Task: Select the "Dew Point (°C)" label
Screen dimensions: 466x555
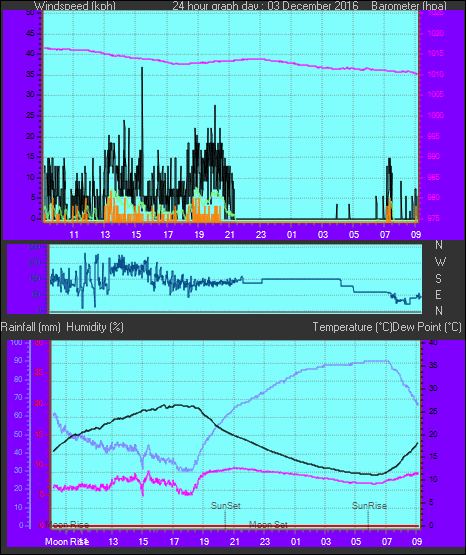Action: 427,327
